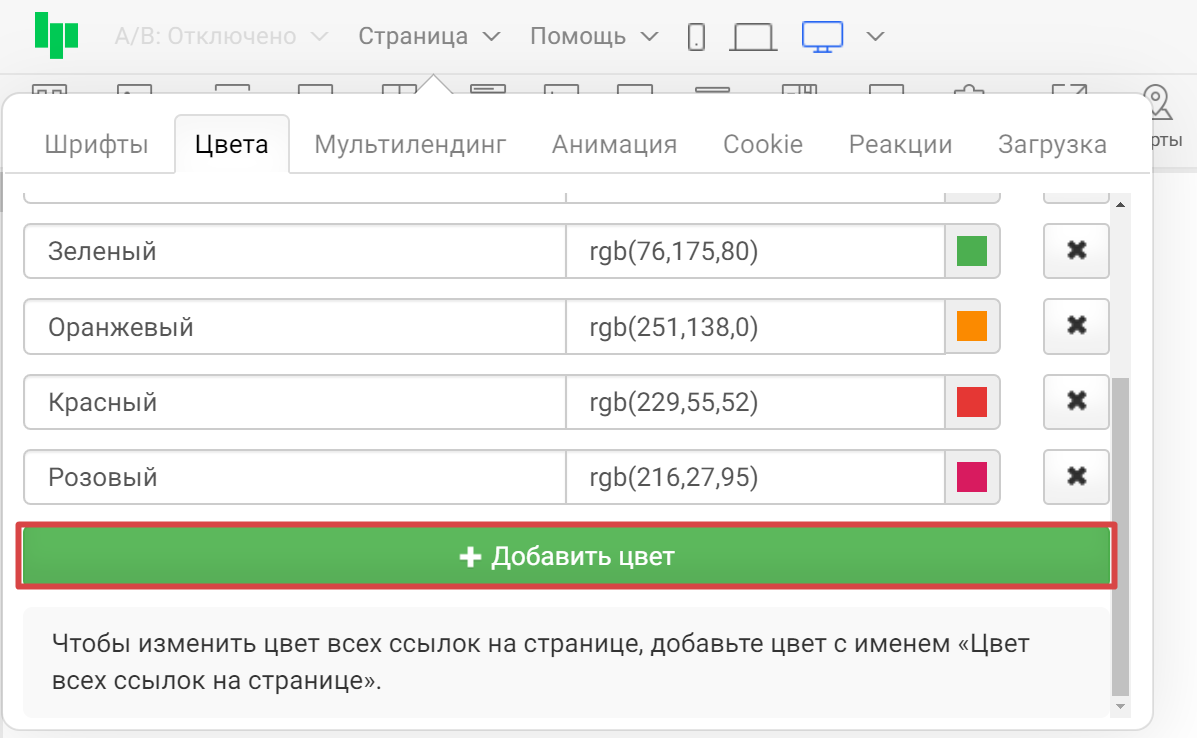Expand the Страница menu
The width and height of the screenshot is (1197, 738).
pyautogui.click(x=429, y=37)
